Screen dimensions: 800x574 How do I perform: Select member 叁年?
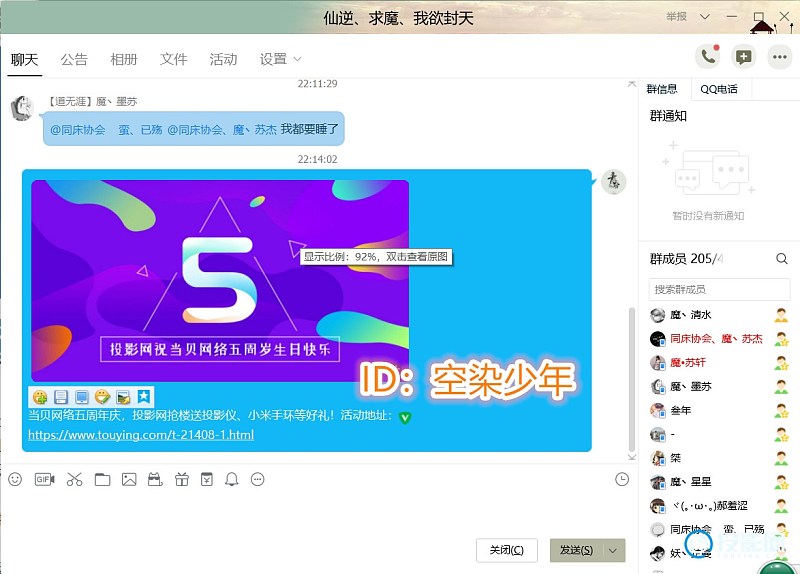[719, 410]
